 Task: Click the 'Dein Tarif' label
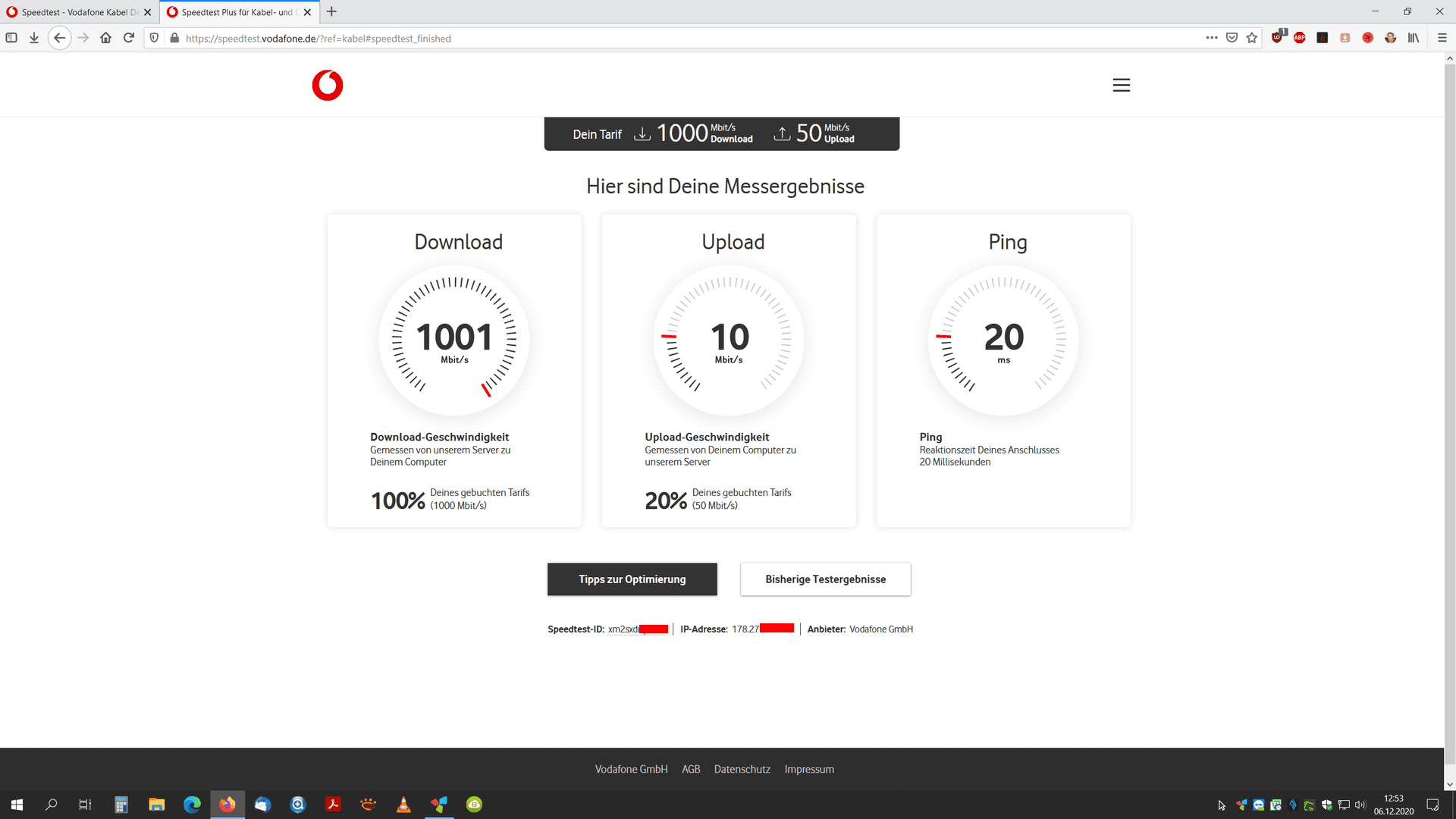[597, 134]
